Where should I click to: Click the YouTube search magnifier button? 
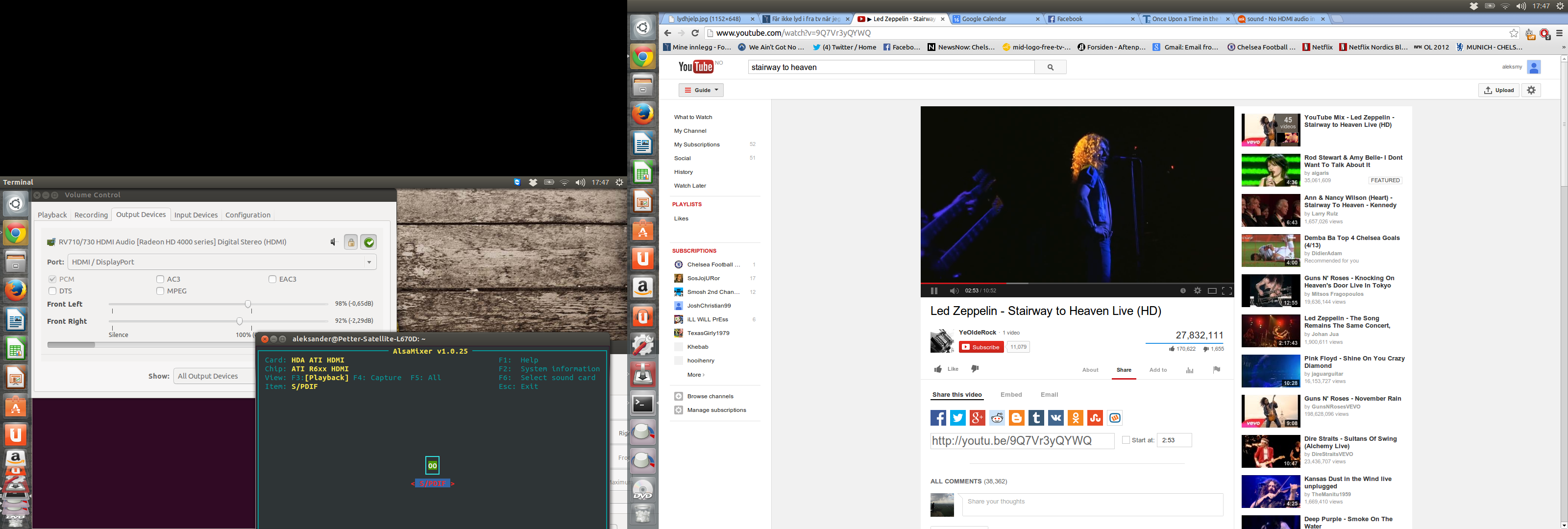pos(1051,67)
